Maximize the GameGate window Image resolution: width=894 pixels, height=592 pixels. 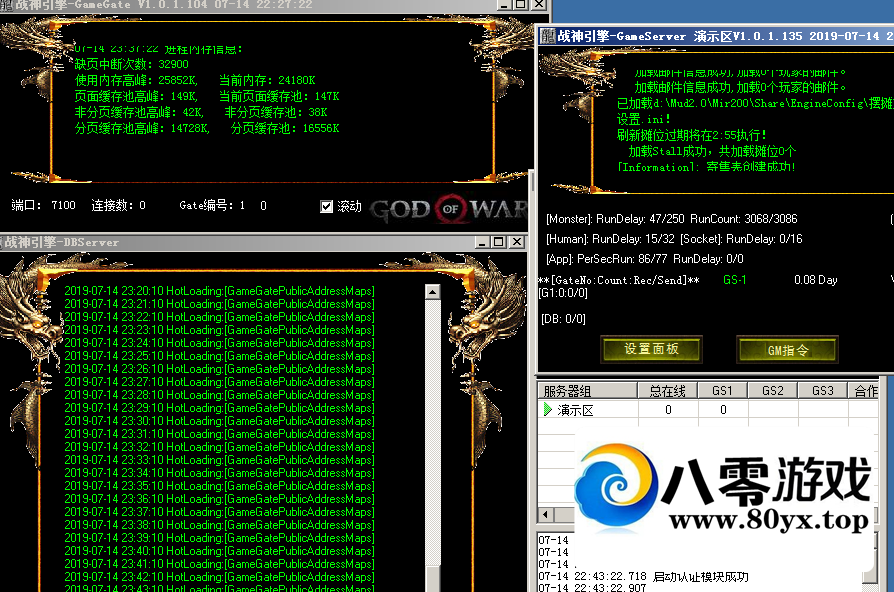click(521, 5)
